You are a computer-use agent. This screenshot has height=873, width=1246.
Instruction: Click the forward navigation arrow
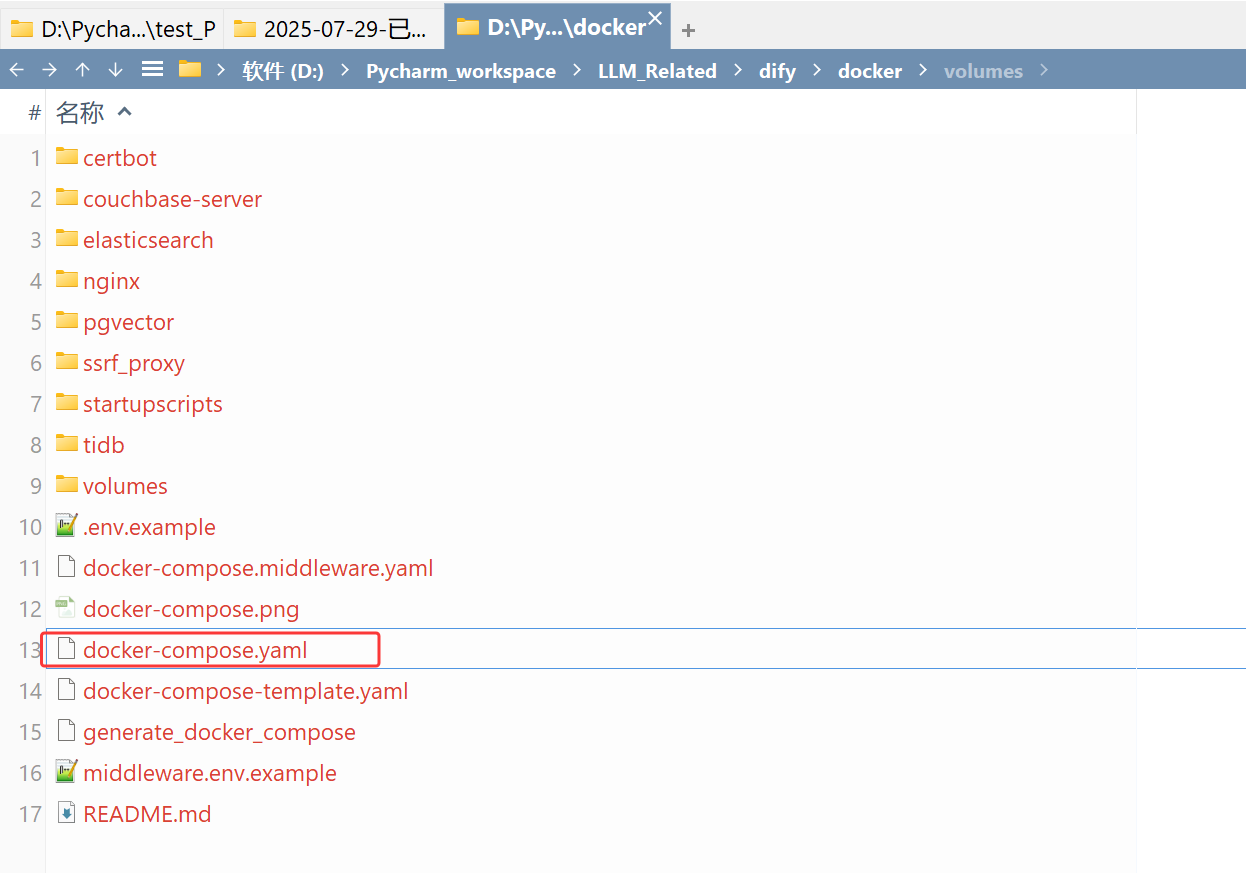coord(48,69)
